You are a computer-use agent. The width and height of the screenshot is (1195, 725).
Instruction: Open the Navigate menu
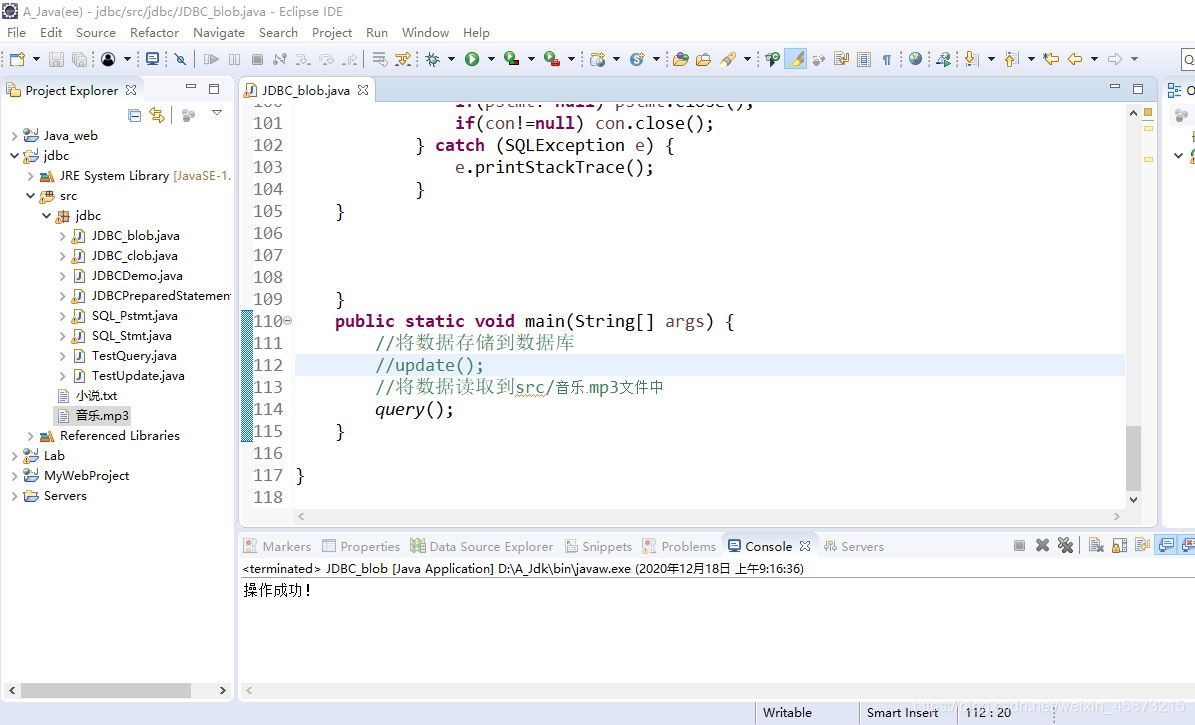click(219, 33)
